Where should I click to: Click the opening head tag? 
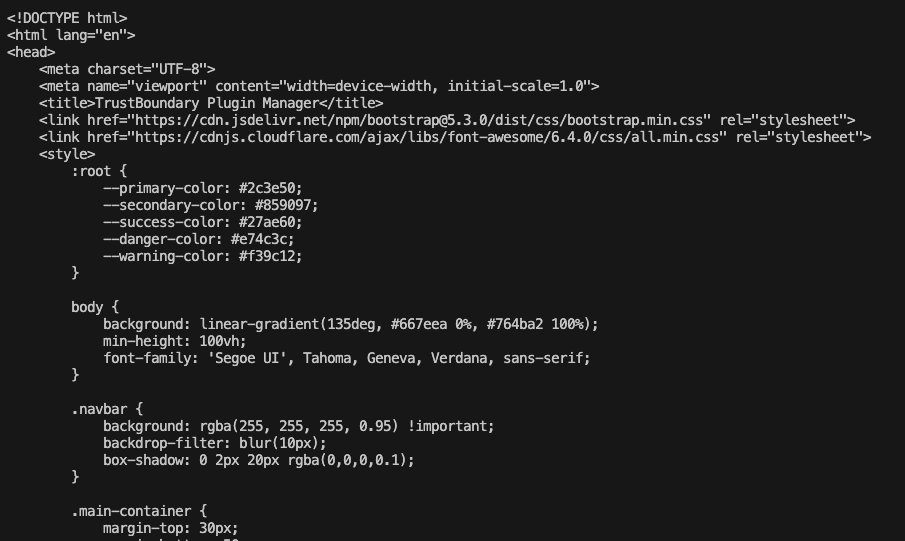31,52
